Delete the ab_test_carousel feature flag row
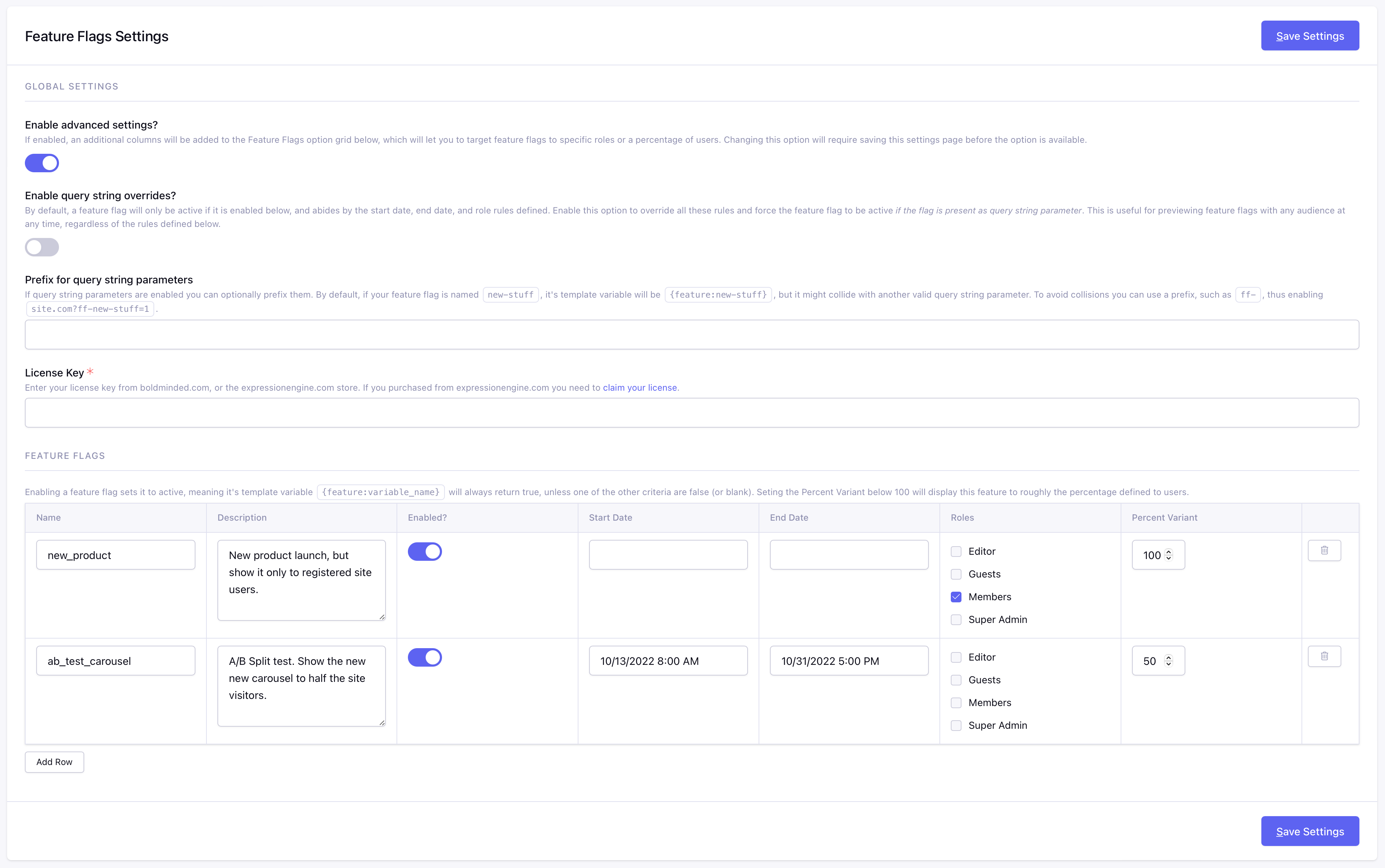This screenshot has width=1385, height=868. pos(1324,656)
